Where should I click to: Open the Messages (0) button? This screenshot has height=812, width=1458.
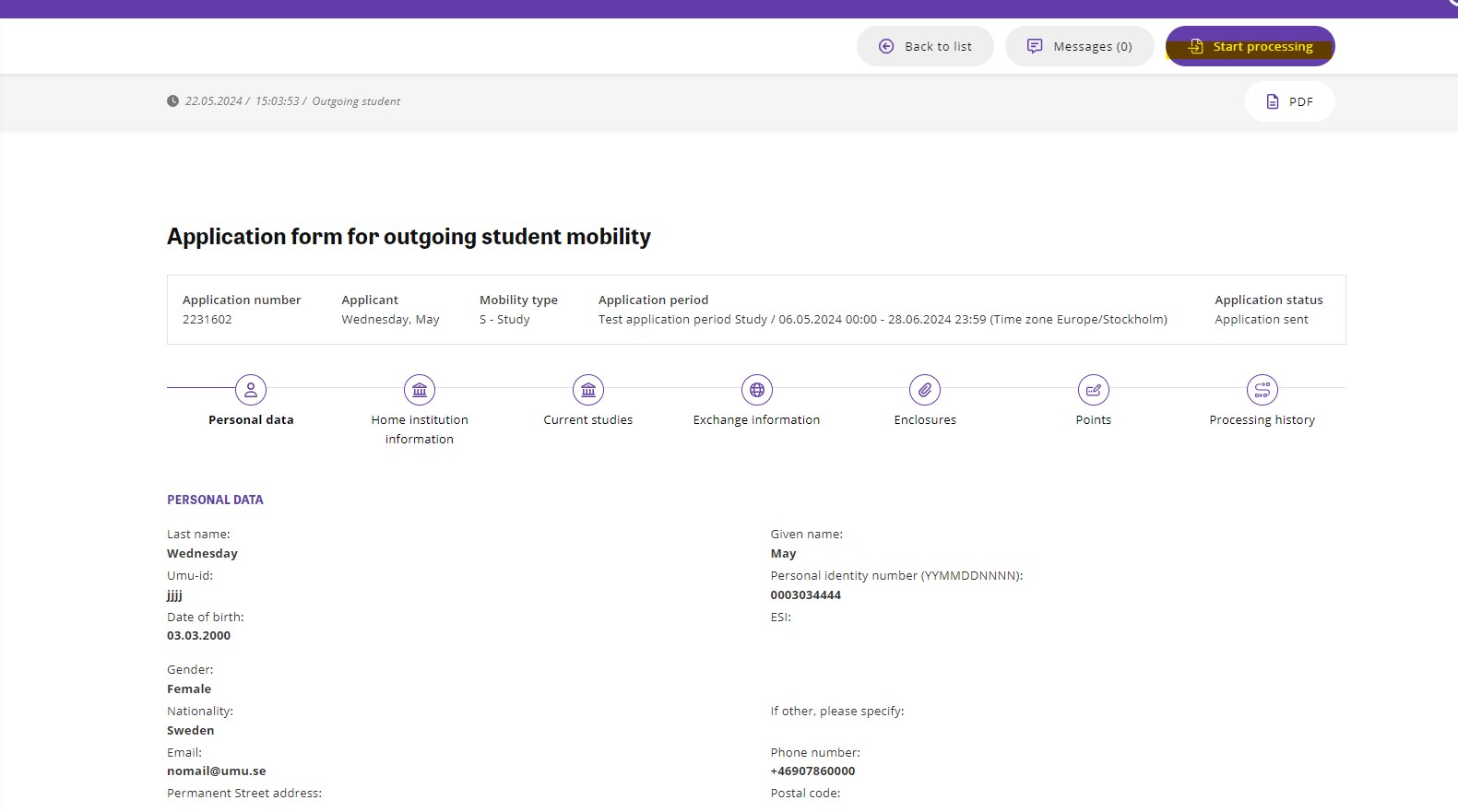1079,46
